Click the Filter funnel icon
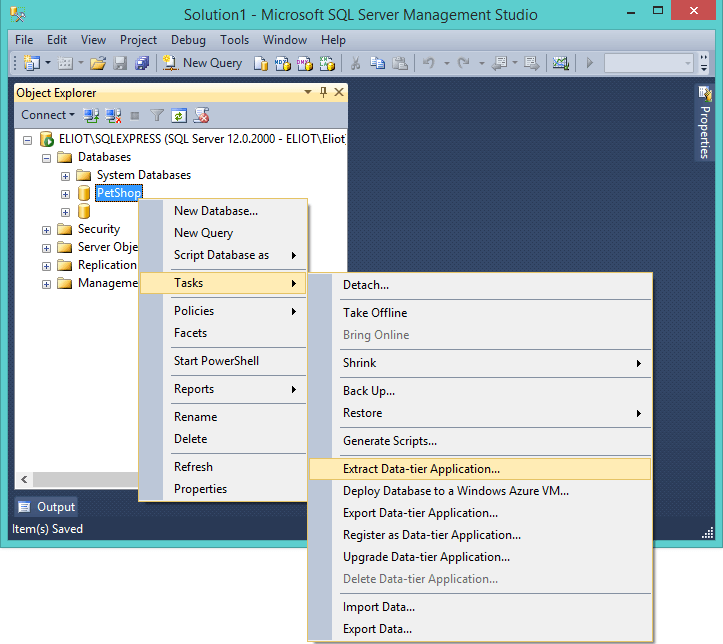Viewport: 723px width, 644px height. [x=157, y=115]
